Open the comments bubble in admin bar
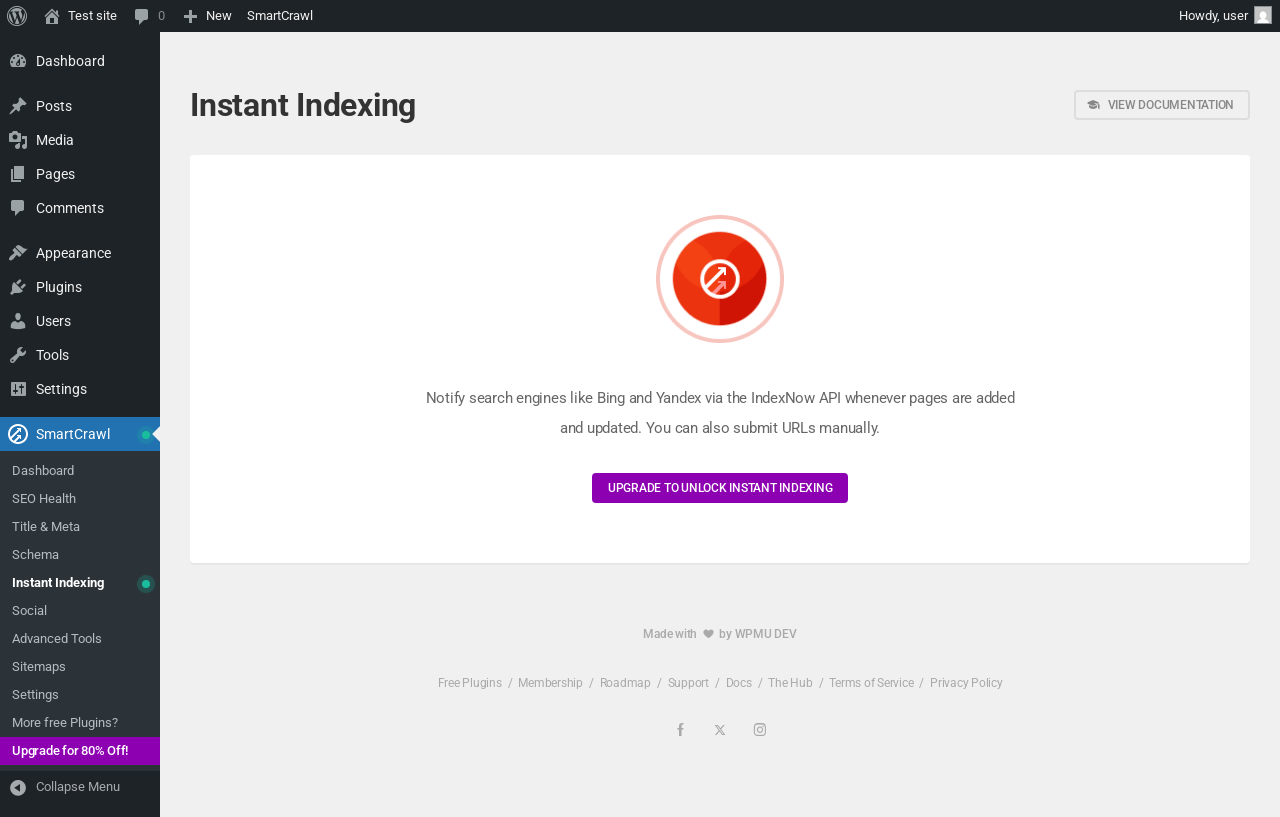1280x817 pixels. [x=150, y=16]
